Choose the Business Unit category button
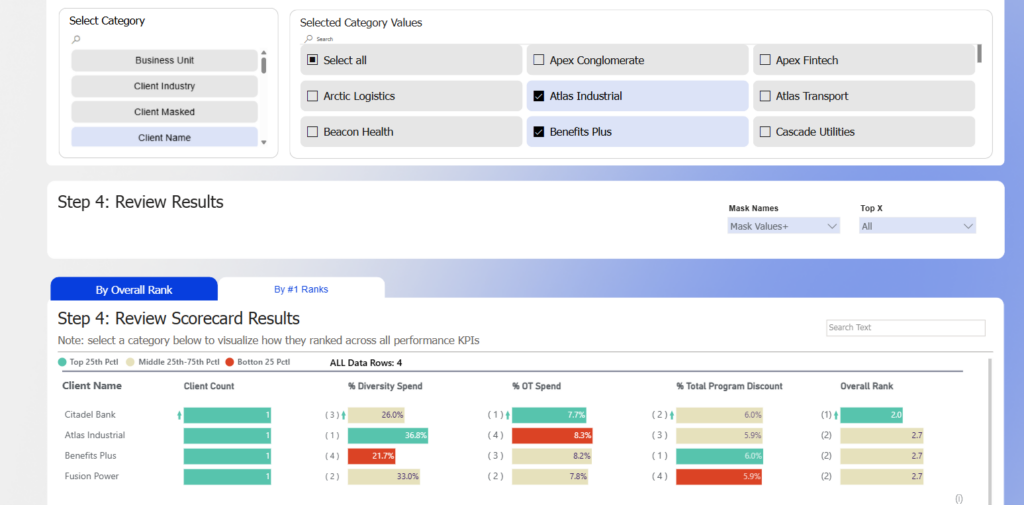This screenshot has width=1024, height=505. pos(164,60)
